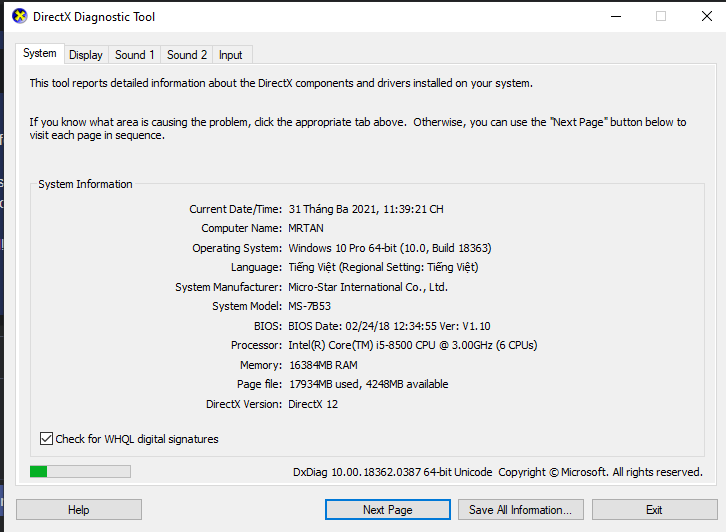The height and width of the screenshot is (532, 726).
Task: Click the green loading progress bar
Action: click(80, 471)
